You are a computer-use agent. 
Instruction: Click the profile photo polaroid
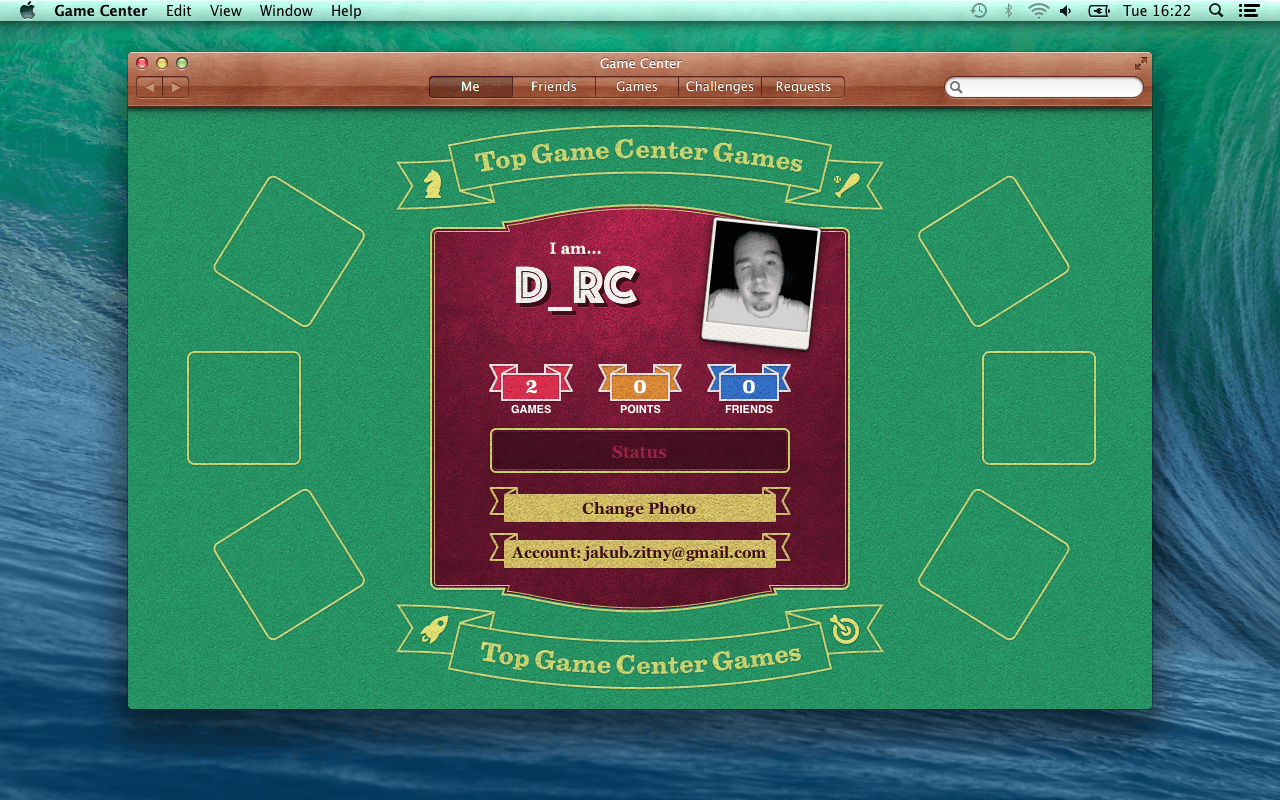(x=761, y=282)
